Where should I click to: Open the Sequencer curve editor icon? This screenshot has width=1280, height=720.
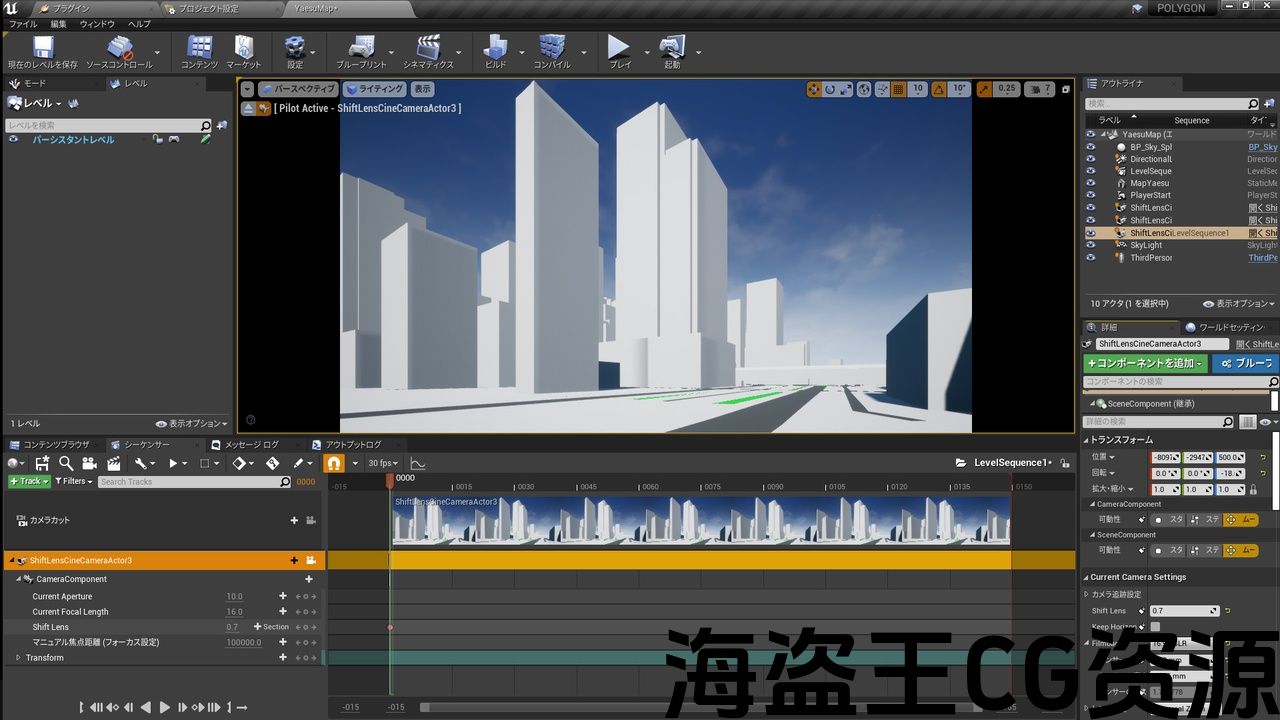pos(418,463)
